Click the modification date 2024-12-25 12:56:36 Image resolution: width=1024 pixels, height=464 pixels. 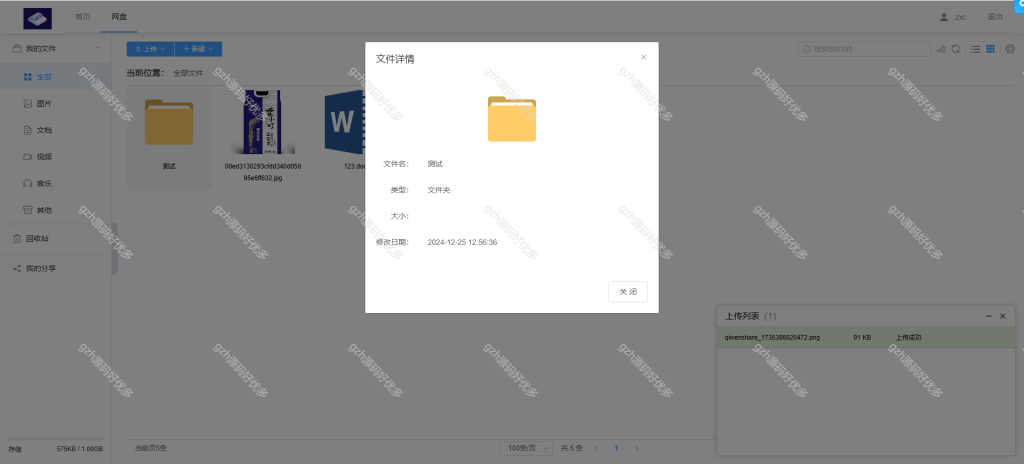click(462, 242)
